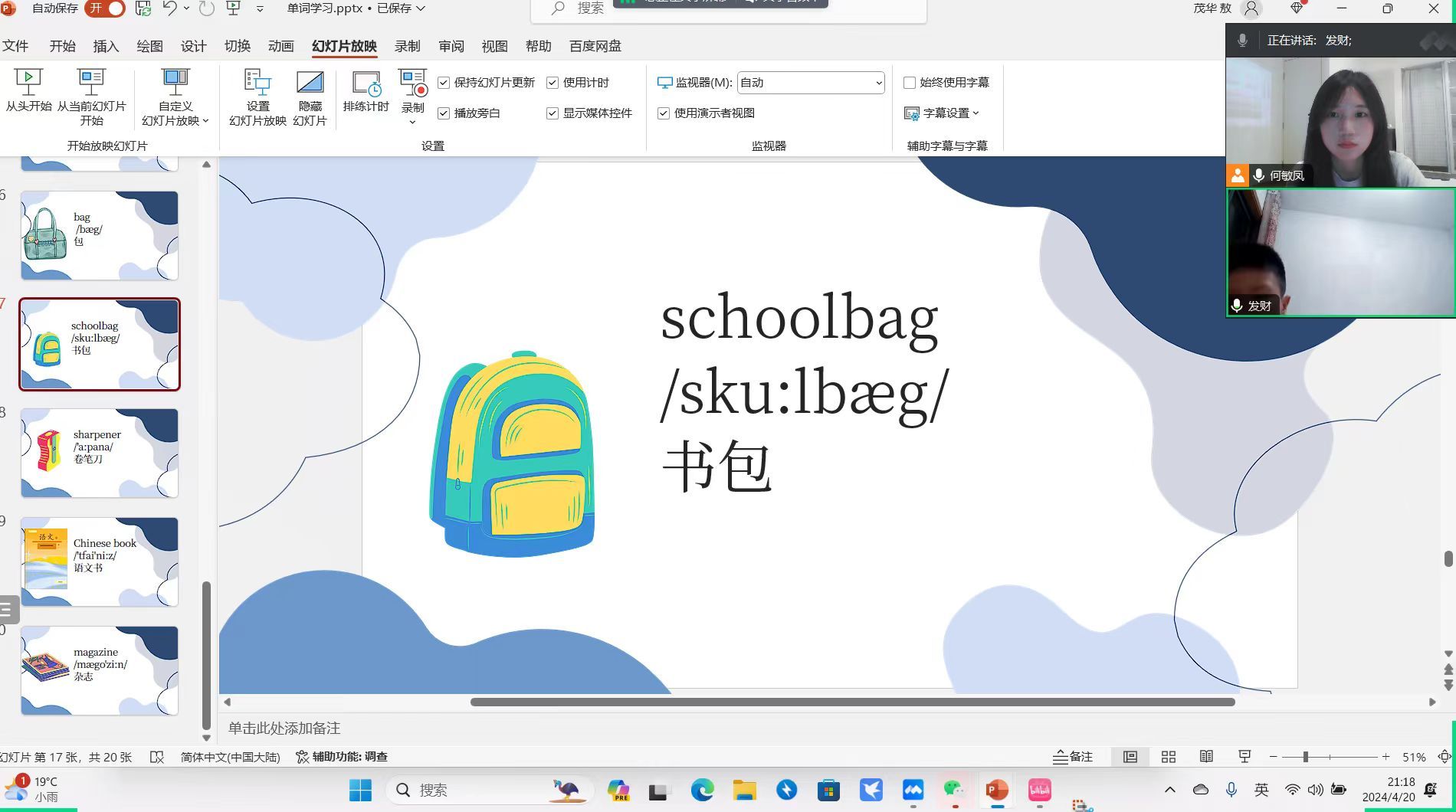
Task: Expand 字幕设置 dropdown
Action: point(942,113)
